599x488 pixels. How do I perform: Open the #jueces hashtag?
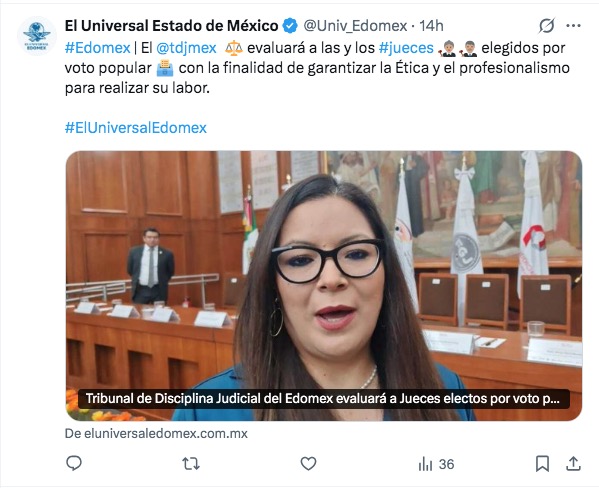[406, 48]
